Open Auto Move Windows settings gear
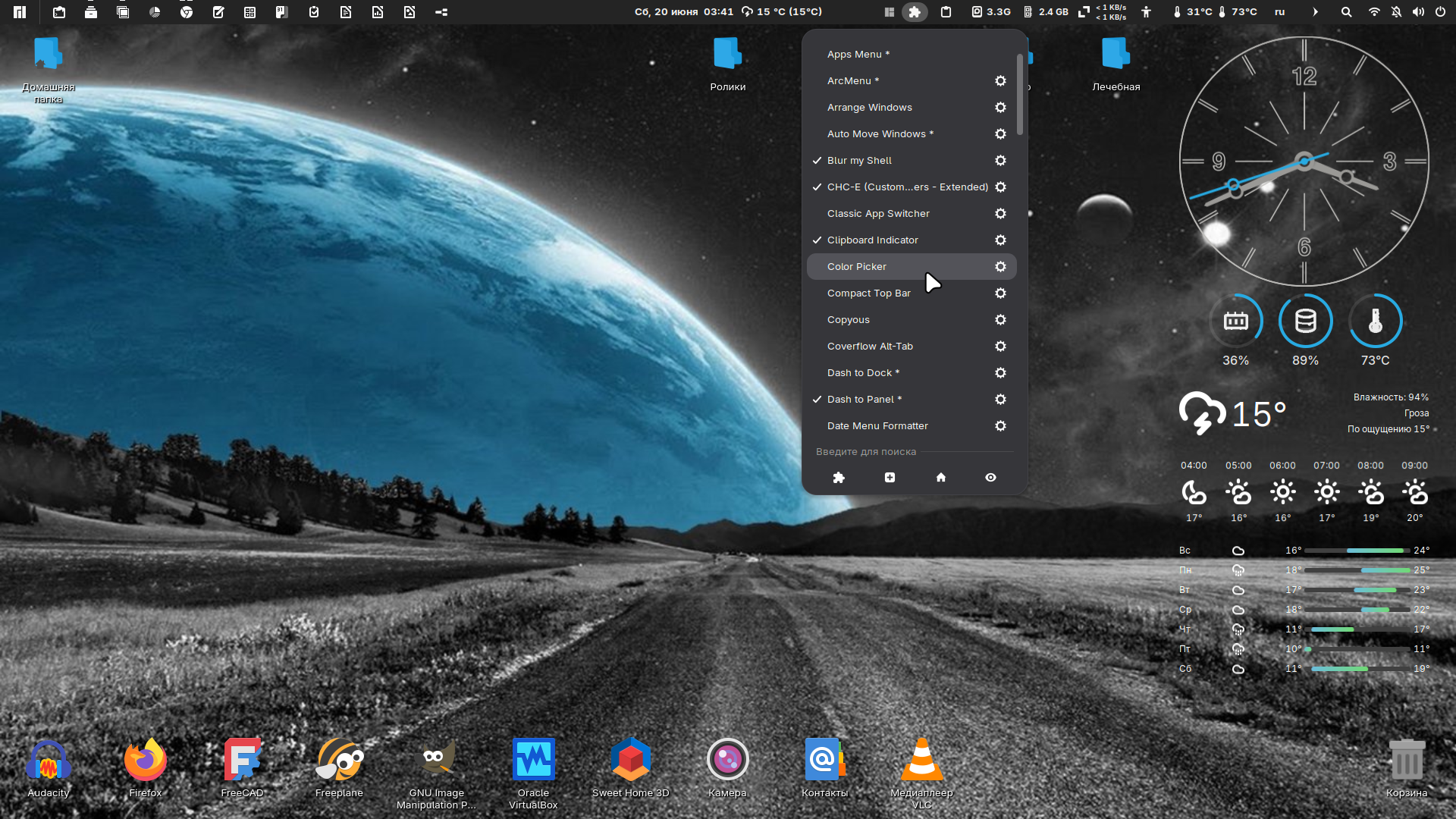This screenshot has height=819, width=1456. click(x=1000, y=134)
